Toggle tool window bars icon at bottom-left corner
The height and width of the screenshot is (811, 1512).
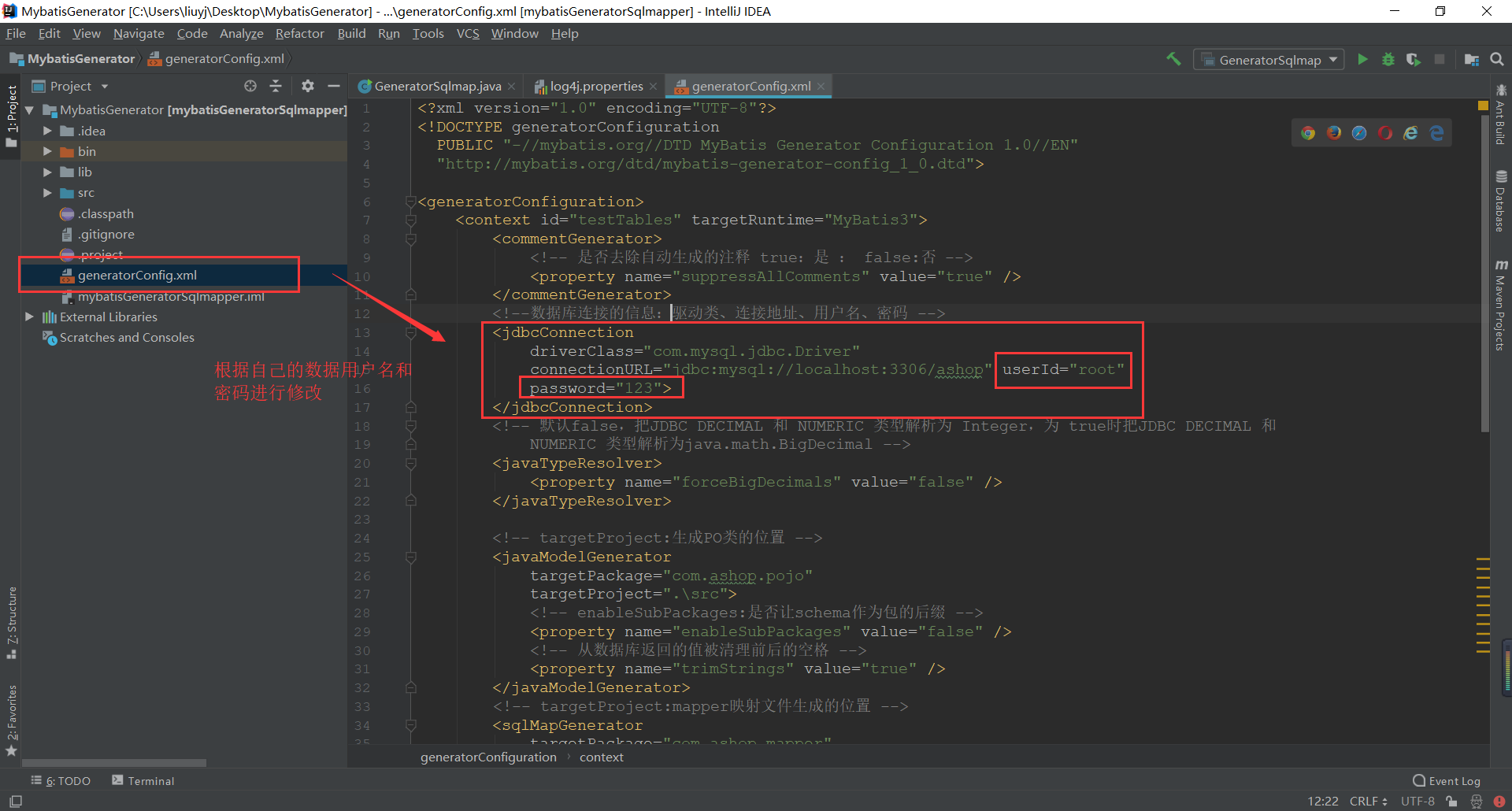click(x=16, y=801)
